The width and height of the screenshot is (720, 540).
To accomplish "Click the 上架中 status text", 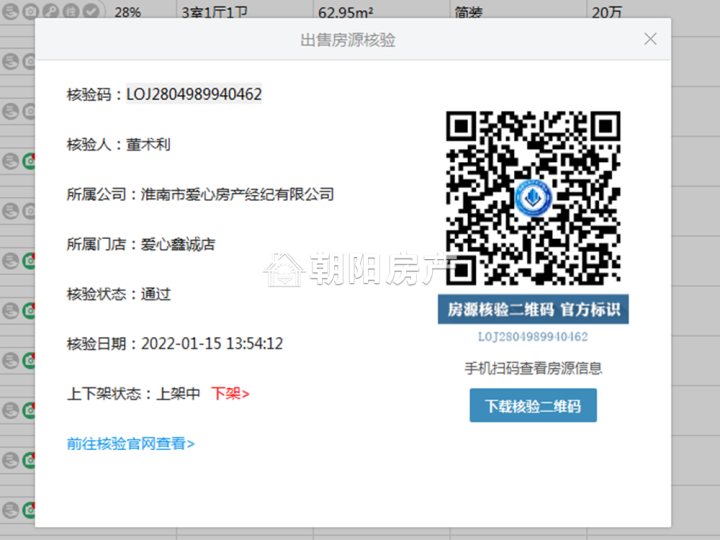I will (178, 394).
